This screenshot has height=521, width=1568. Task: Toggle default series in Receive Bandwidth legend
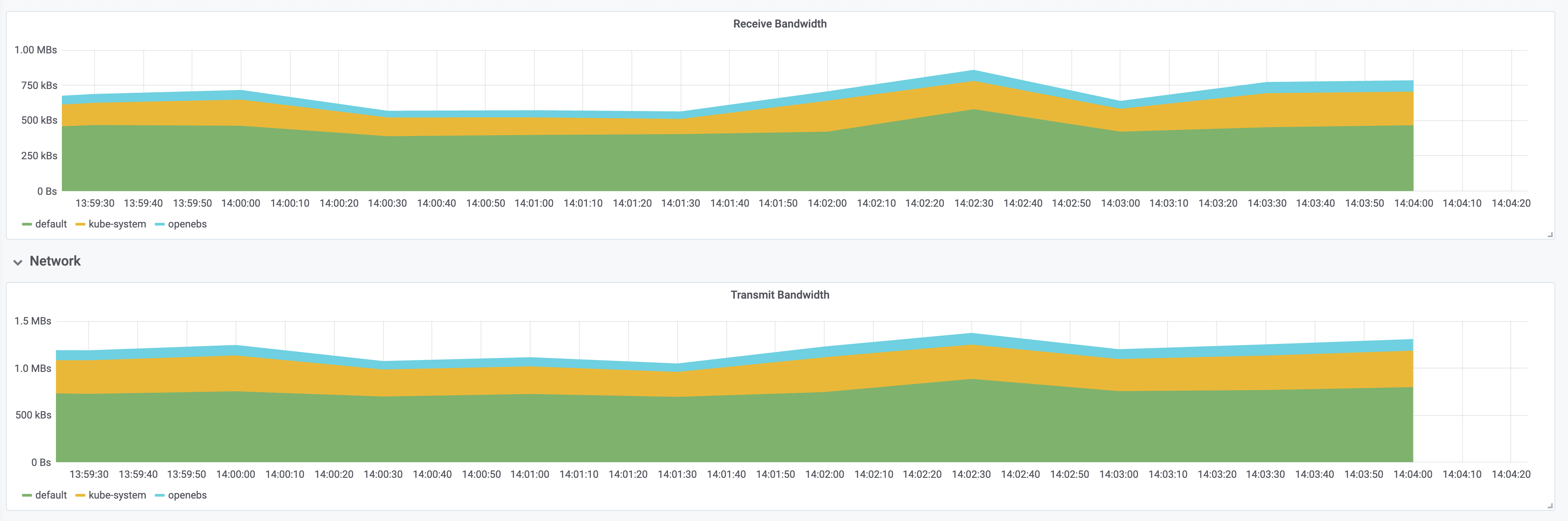tap(50, 224)
